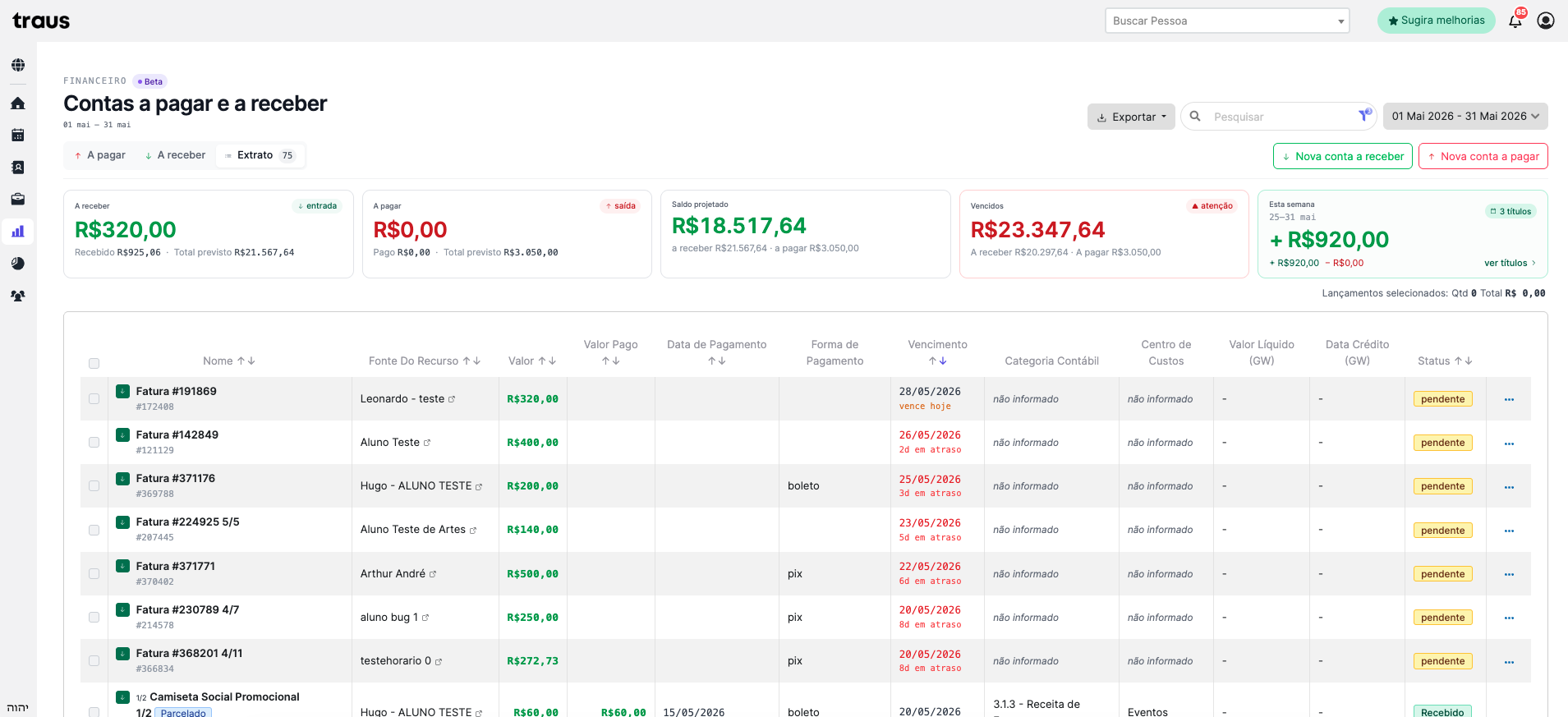The height and width of the screenshot is (717, 1568).
Task: Click pendente status badge for Fatura #371771
Action: point(1442,574)
